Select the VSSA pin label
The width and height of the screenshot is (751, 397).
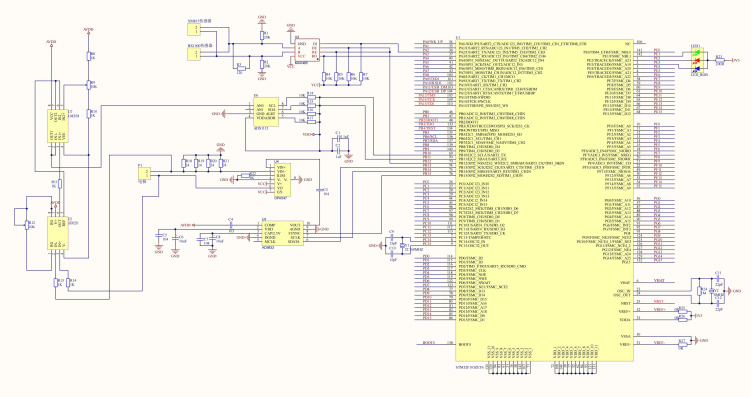pyautogui.click(x=626, y=336)
